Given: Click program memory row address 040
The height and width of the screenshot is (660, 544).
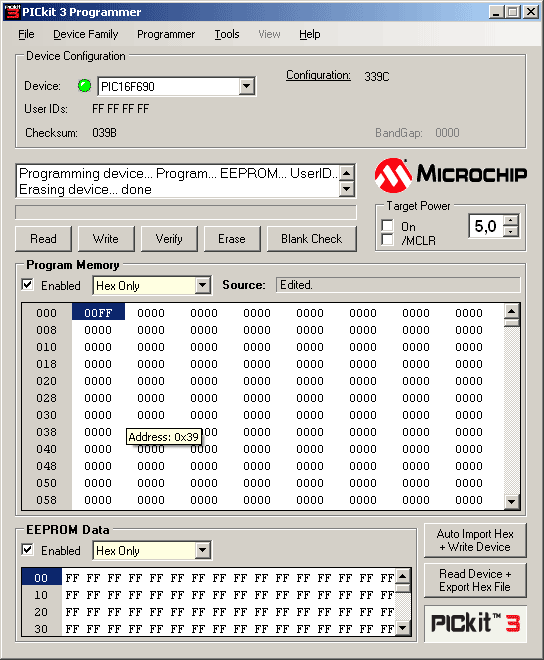Looking at the screenshot, I should click(46, 449).
